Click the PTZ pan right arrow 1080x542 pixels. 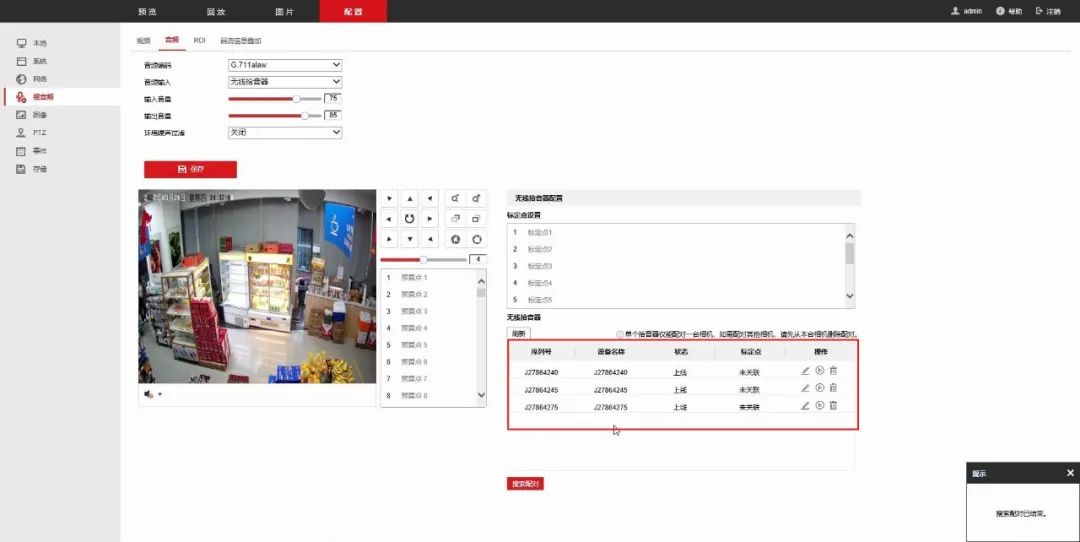[x=430, y=218]
